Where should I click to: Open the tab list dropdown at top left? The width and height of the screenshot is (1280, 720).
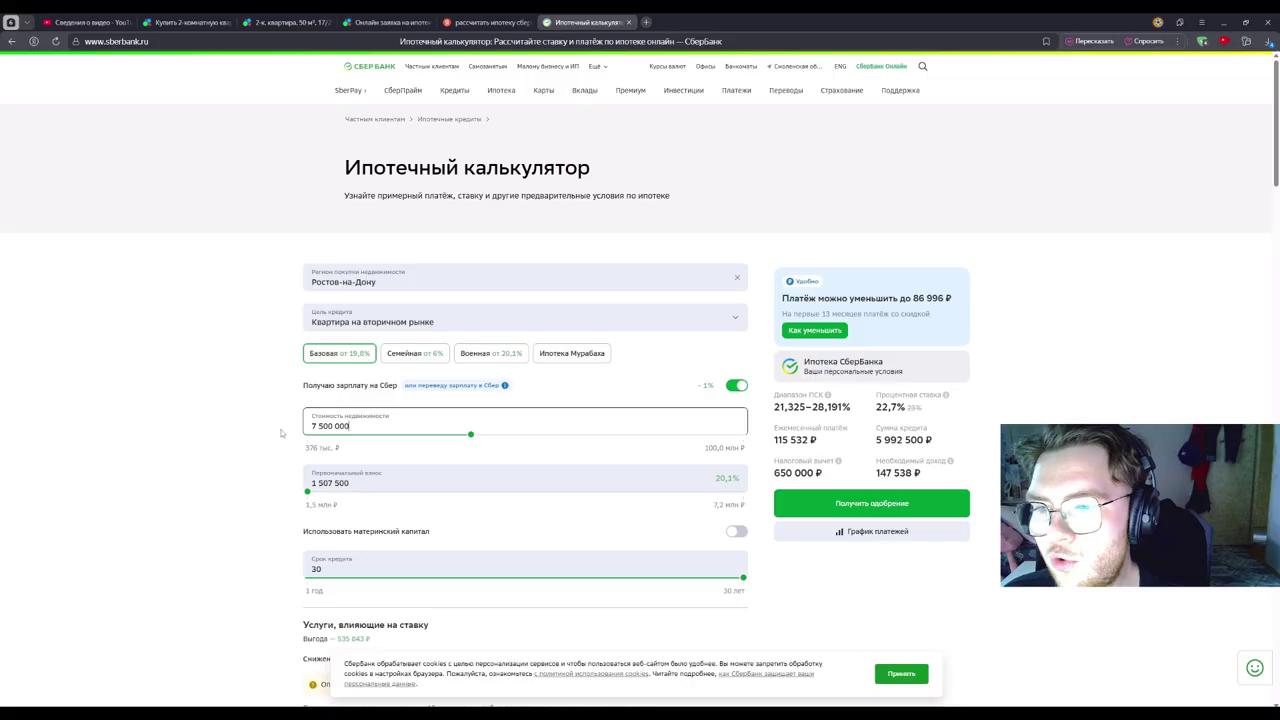(x=27, y=22)
